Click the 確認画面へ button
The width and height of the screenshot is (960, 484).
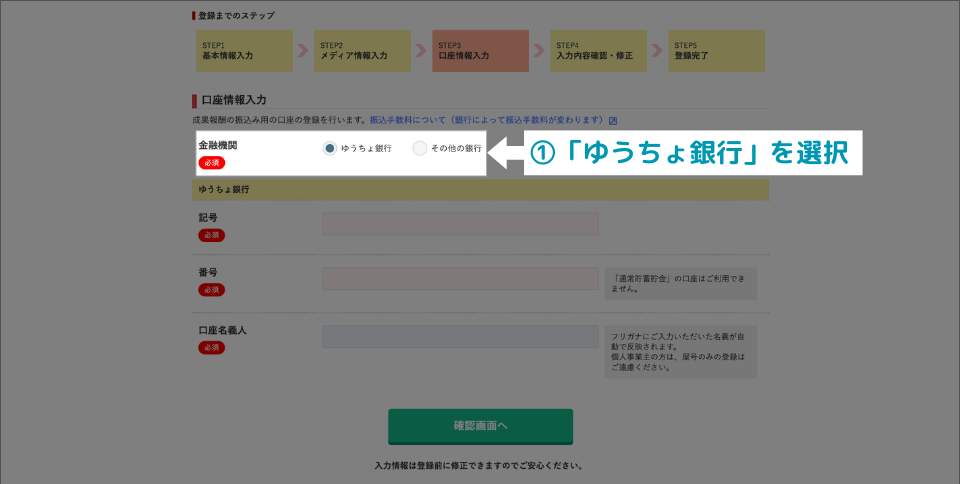coord(480,426)
